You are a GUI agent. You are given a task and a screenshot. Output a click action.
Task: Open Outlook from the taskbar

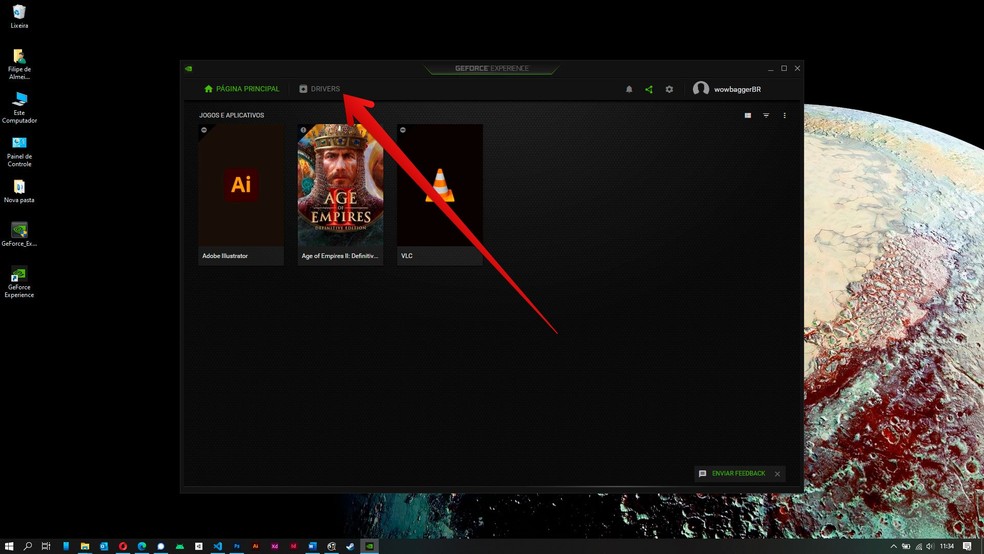coord(104,546)
